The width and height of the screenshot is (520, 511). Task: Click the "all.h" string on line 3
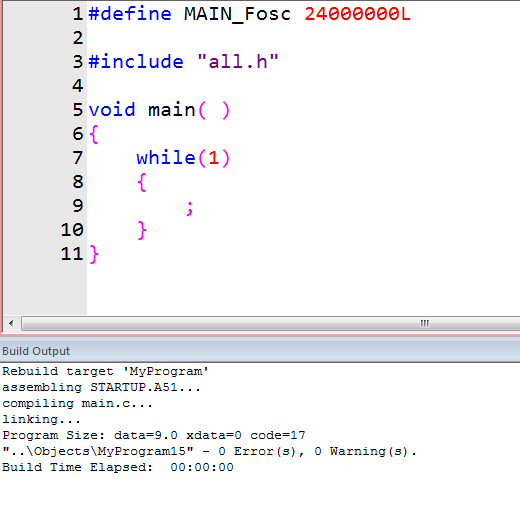click(x=238, y=62)
